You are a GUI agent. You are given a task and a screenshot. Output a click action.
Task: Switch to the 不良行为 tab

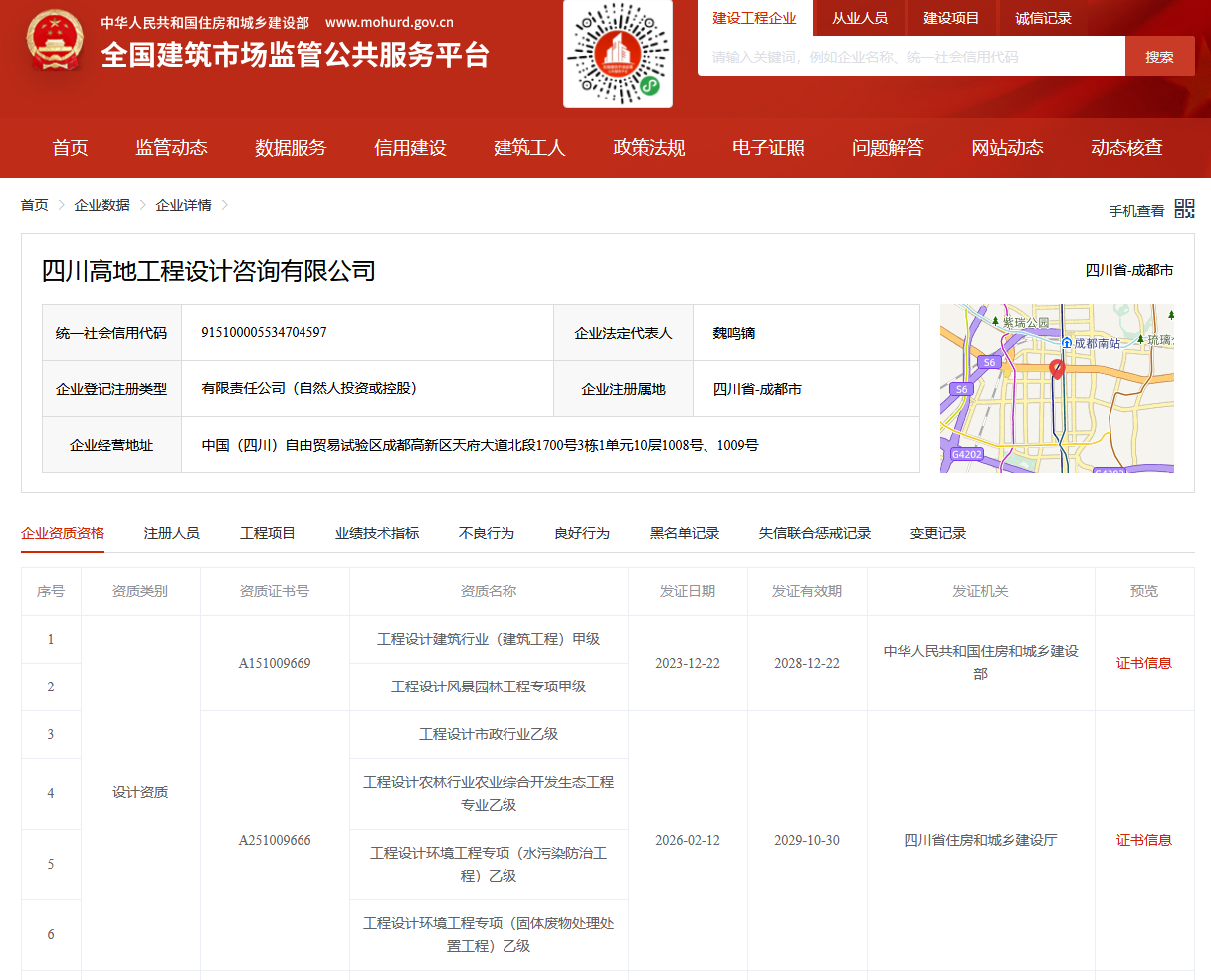click(x=486, y=533)
